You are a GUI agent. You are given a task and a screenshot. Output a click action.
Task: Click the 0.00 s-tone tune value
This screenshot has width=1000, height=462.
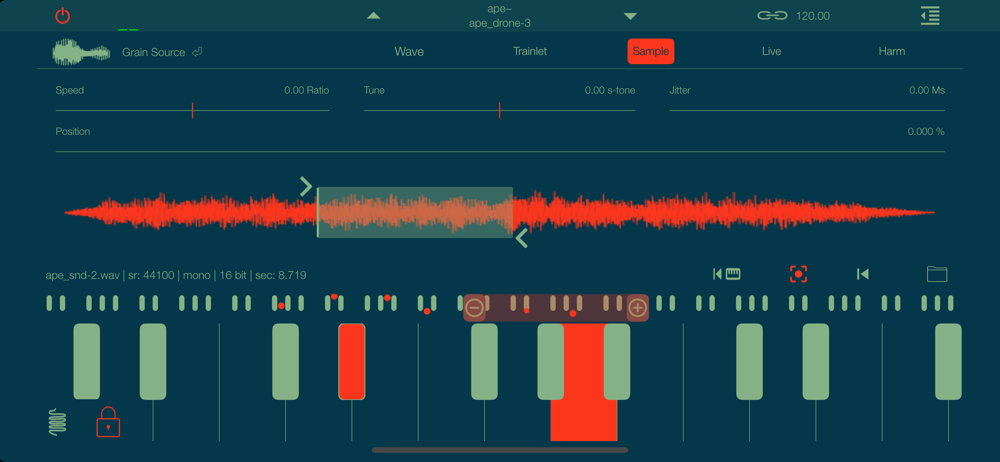tap(610, 91)
